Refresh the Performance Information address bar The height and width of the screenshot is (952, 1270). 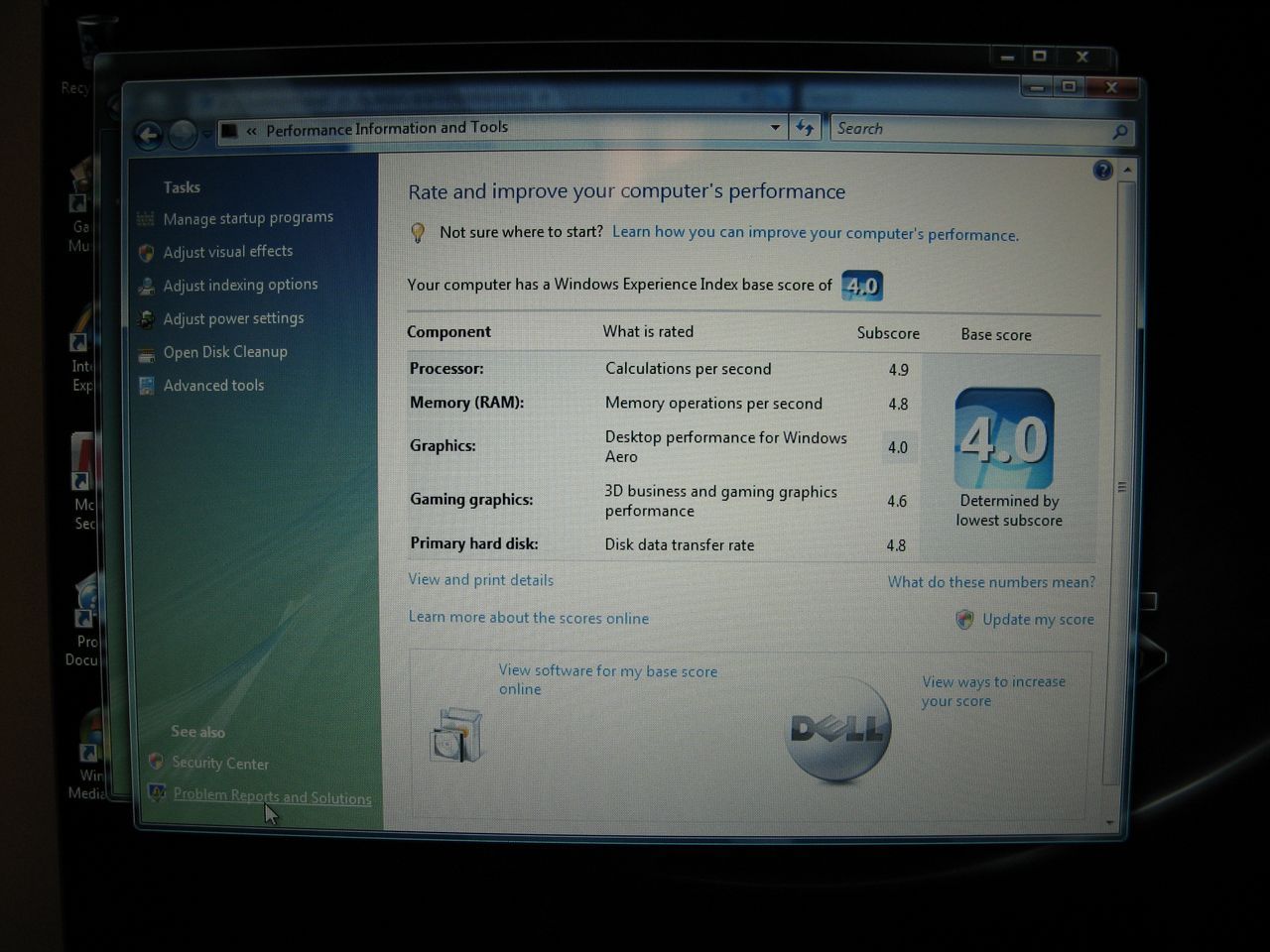pos(805,128)
